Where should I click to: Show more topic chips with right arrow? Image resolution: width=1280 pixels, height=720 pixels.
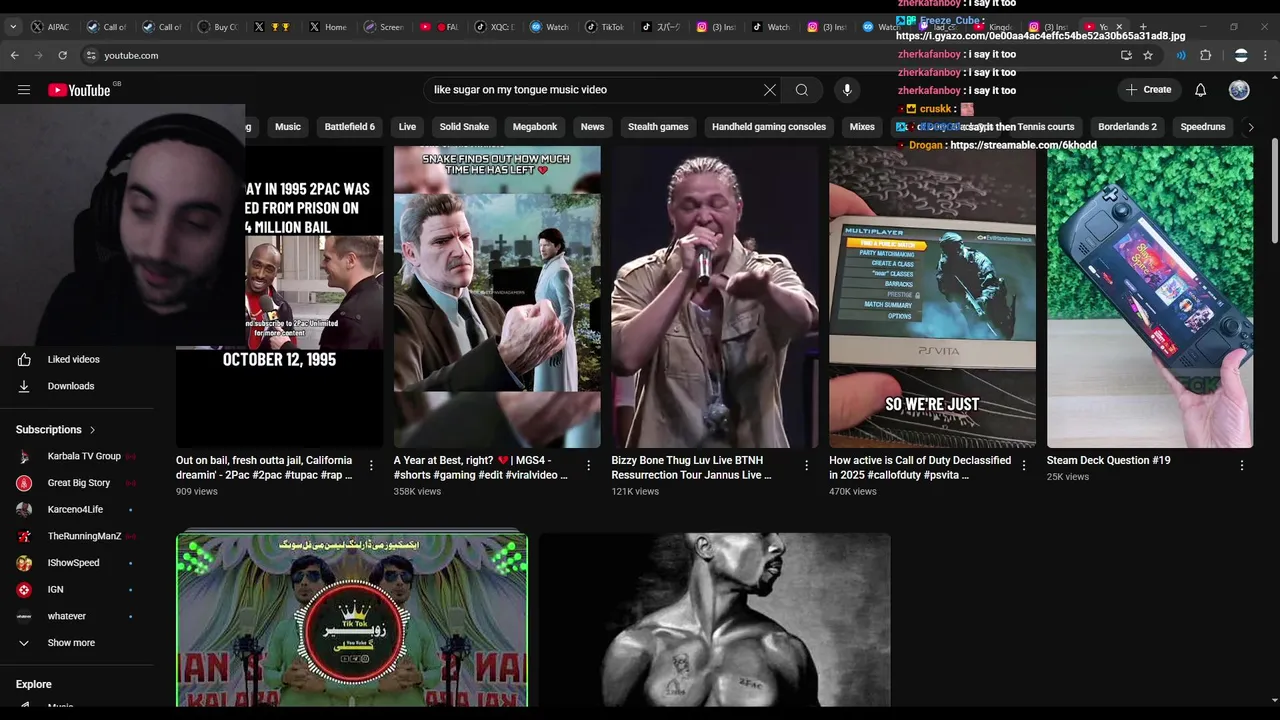point(1250,127)
